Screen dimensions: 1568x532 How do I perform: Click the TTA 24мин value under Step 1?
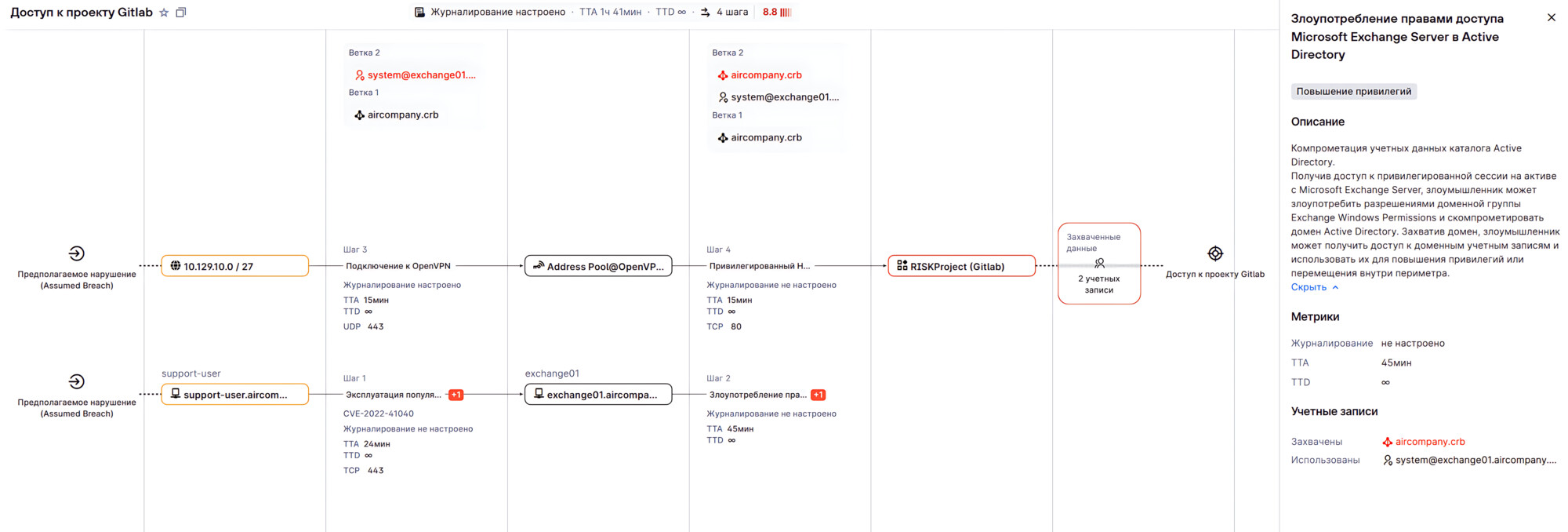click(367, 444)
